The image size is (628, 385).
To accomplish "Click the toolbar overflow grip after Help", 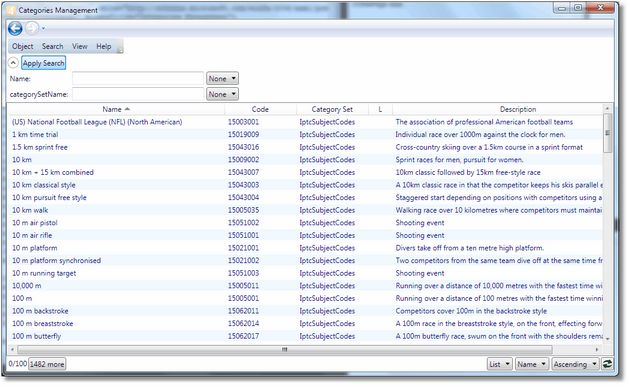I will [119, 50].
